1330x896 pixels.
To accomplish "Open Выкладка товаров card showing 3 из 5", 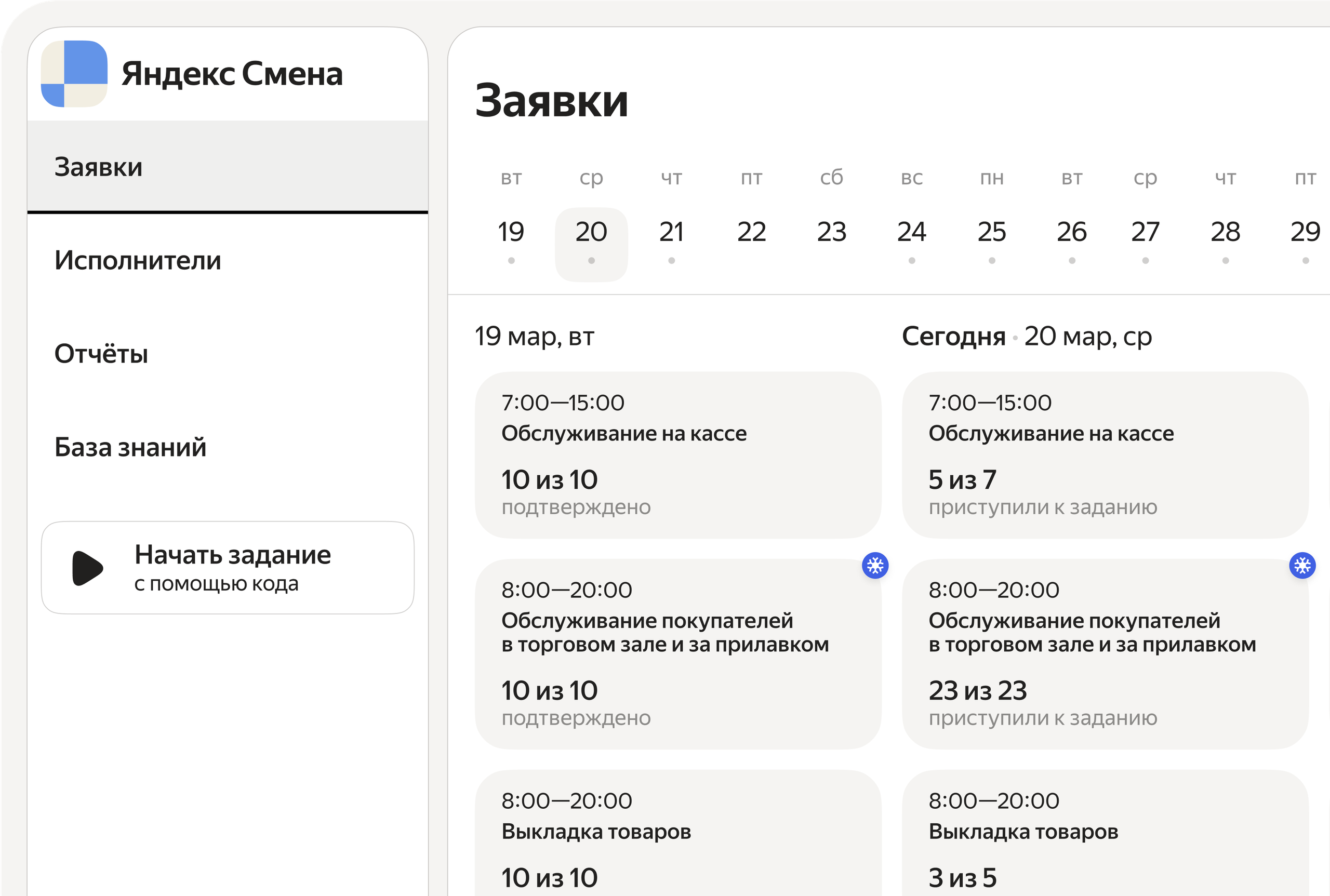I will coord(1105,834).
